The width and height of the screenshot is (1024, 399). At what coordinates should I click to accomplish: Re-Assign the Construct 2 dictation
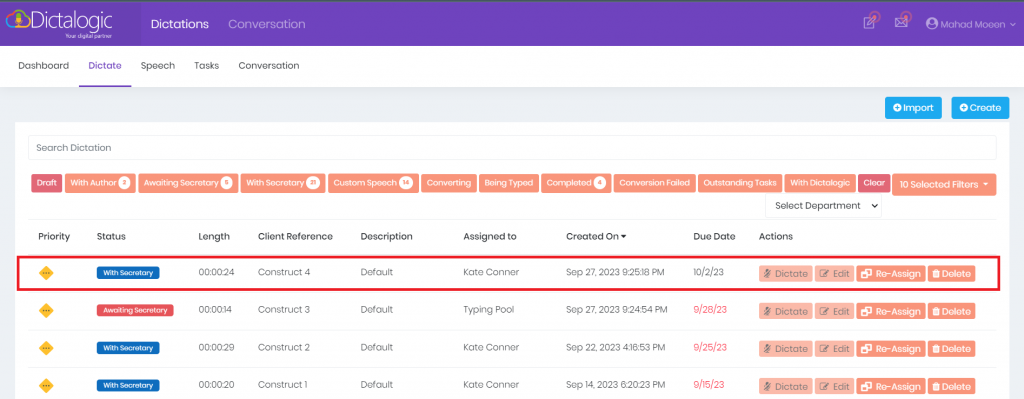(x=891, y=349)
